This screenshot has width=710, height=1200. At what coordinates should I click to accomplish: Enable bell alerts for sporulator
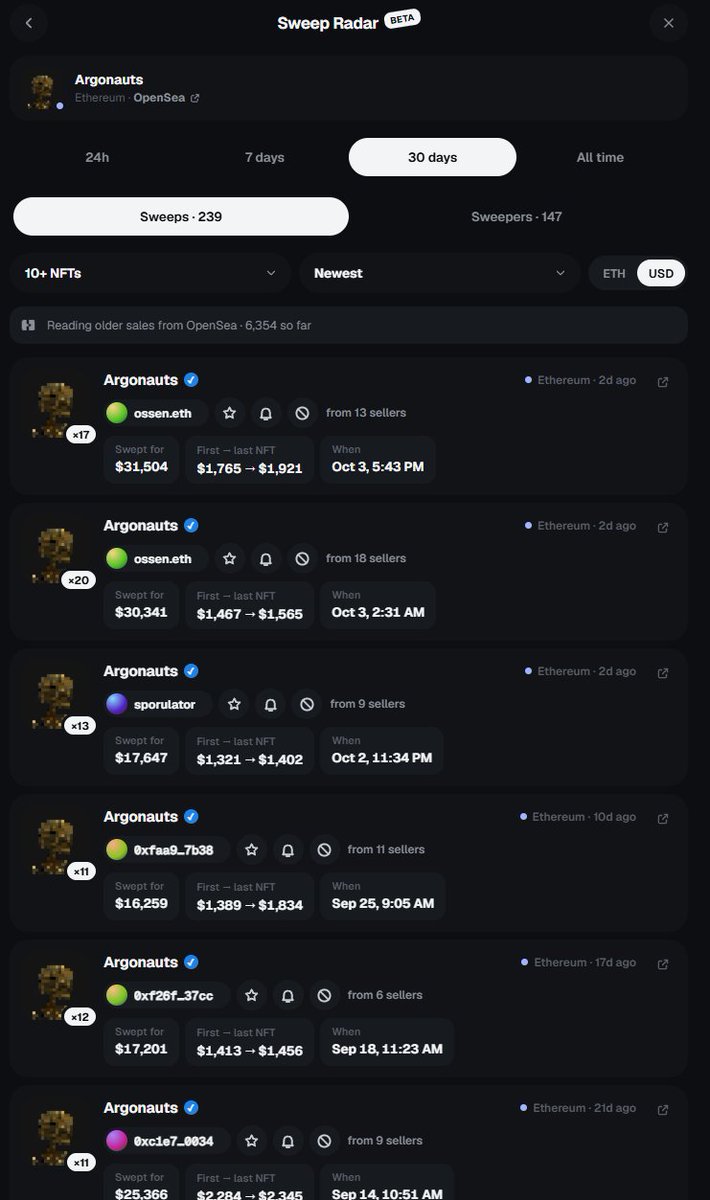pyautogui.click(x=270, y=705)
